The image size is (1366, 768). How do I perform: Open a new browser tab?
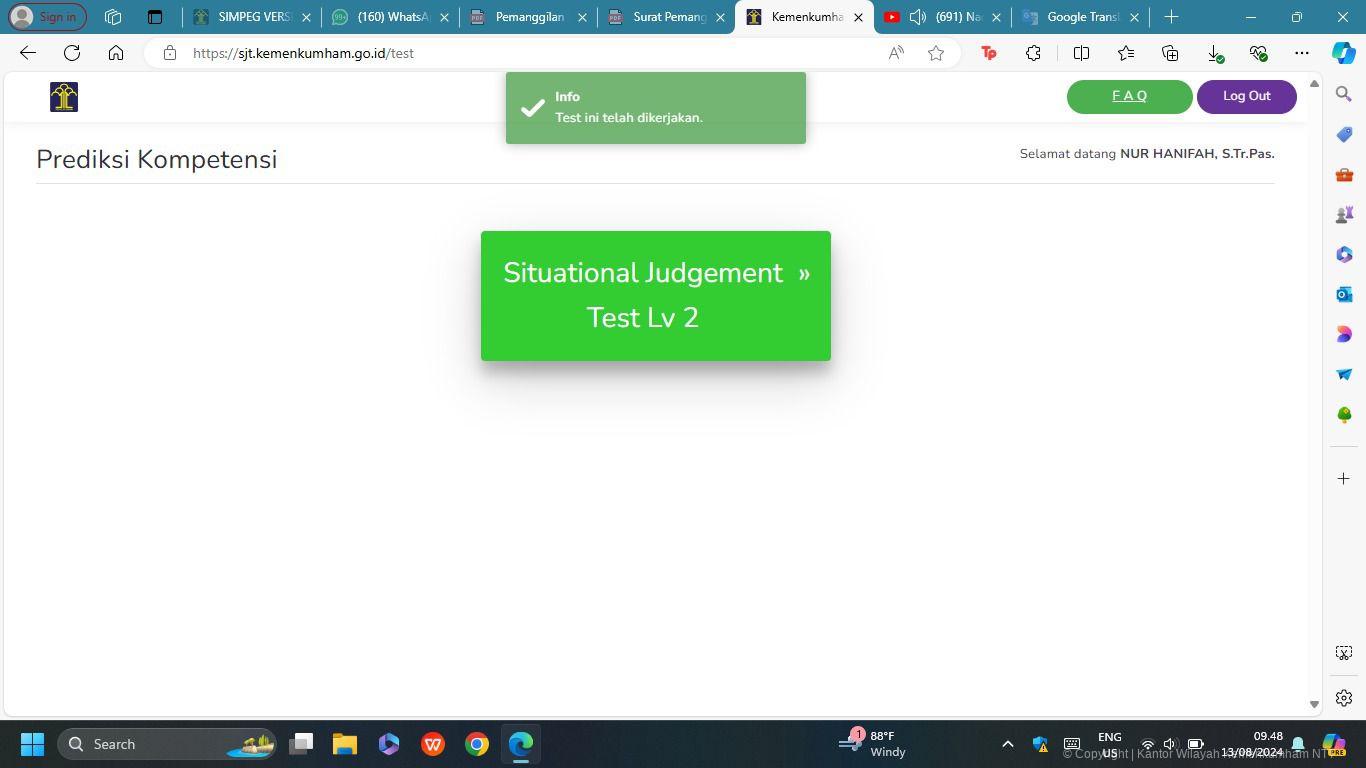click(x=1171, y=17)
